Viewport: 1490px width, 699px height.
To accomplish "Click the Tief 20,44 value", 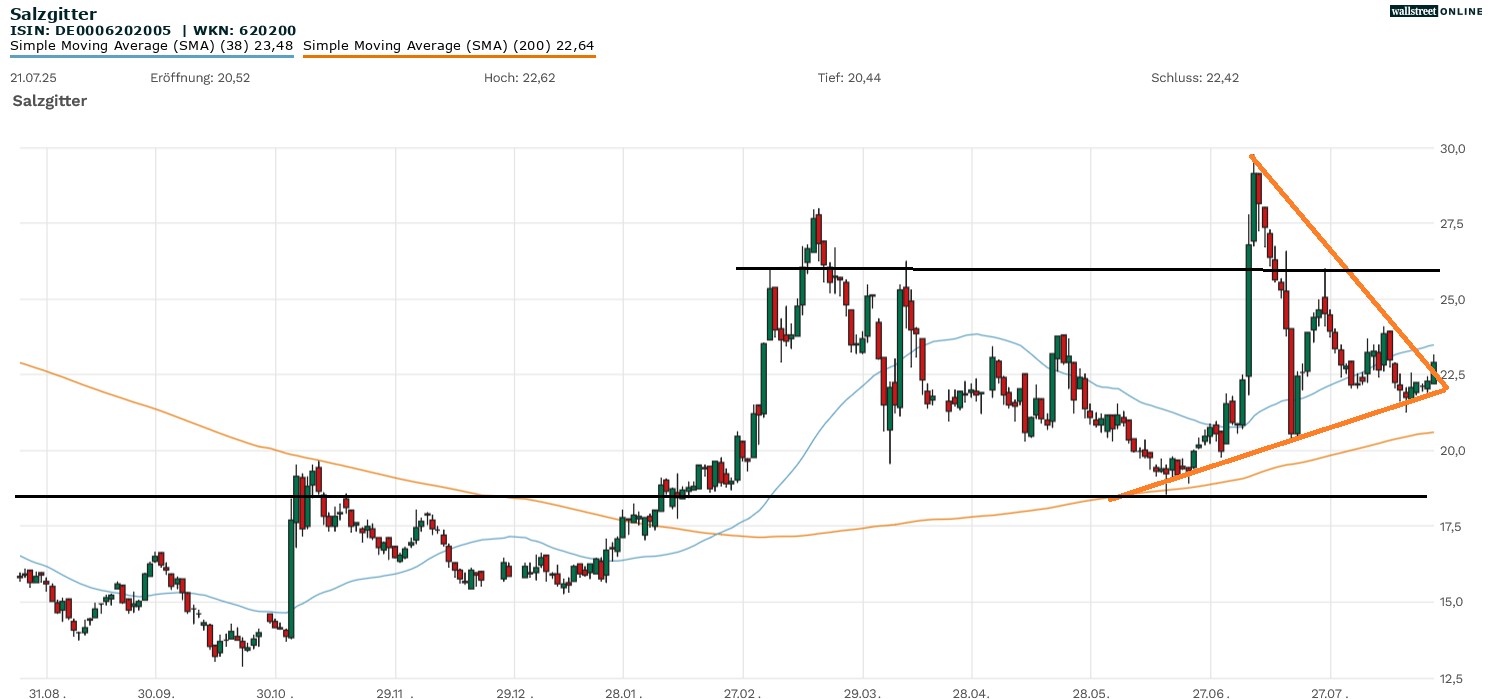I will (x=849, y=78).
